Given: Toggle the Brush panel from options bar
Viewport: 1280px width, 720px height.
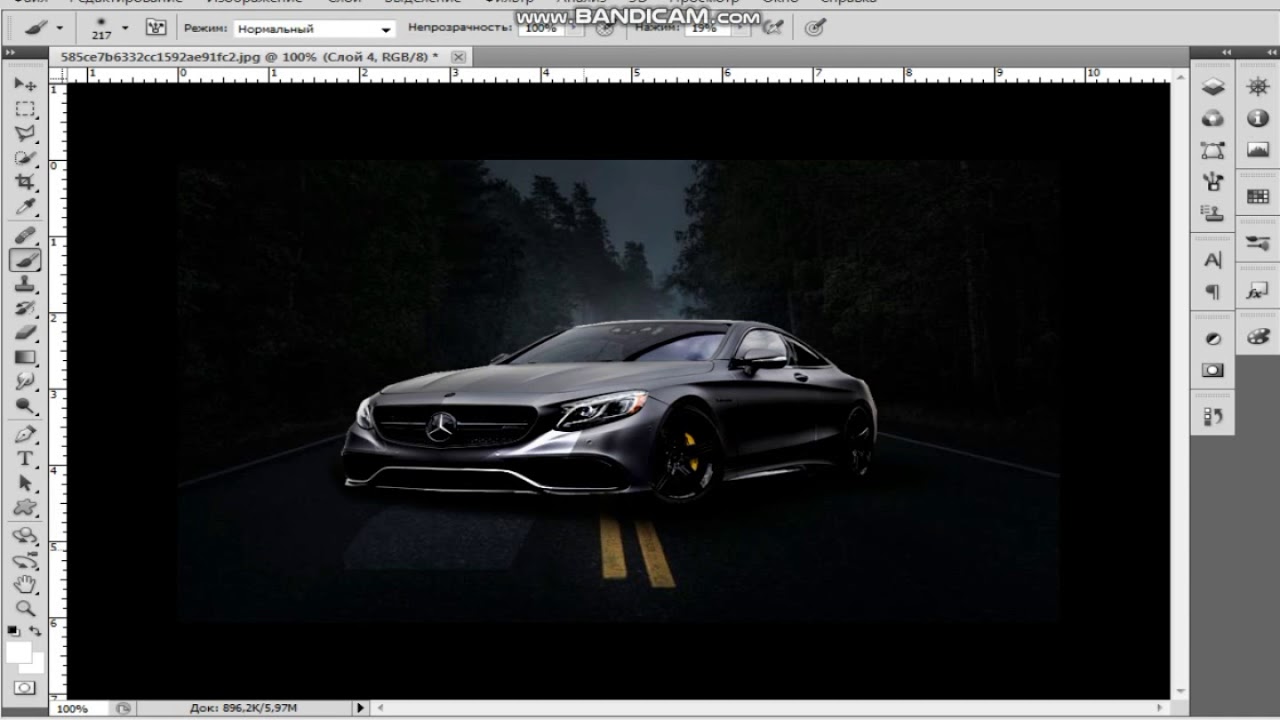Looking at the screenshot, I should point(156,28).
